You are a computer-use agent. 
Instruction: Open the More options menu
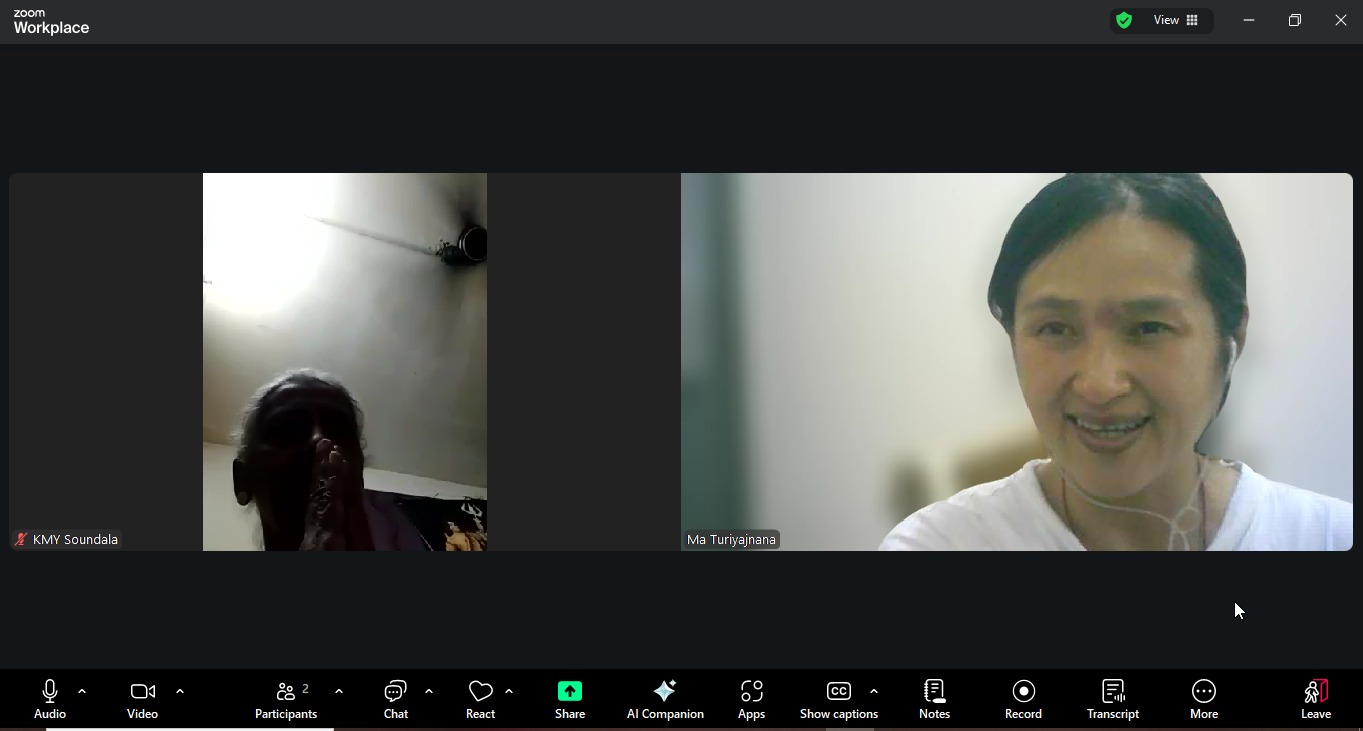pos(1203,699)
